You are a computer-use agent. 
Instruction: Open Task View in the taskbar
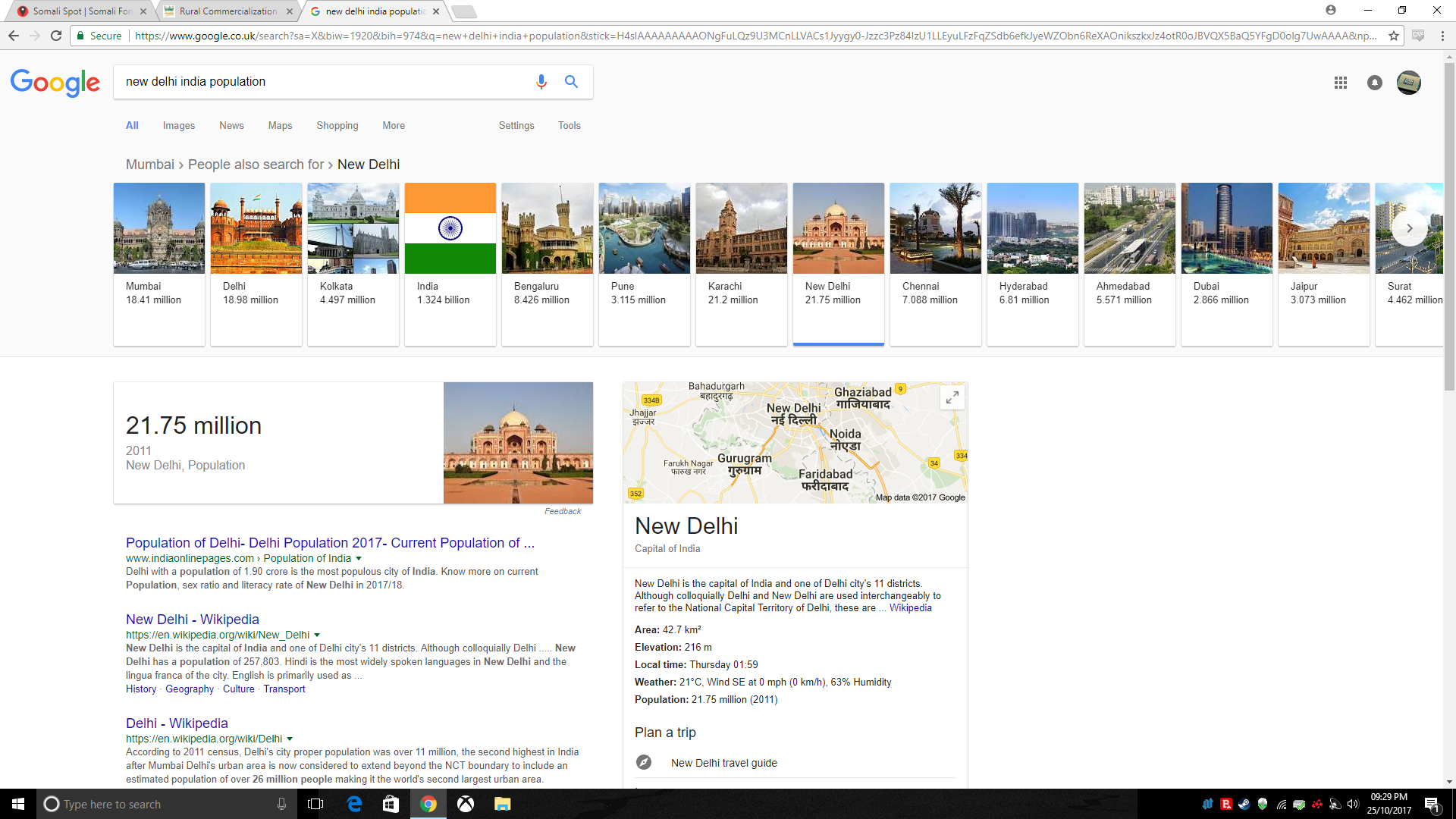click(316, 804)
